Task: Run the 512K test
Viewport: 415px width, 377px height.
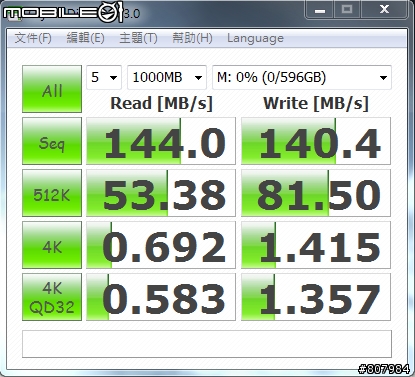Action: 52,193
